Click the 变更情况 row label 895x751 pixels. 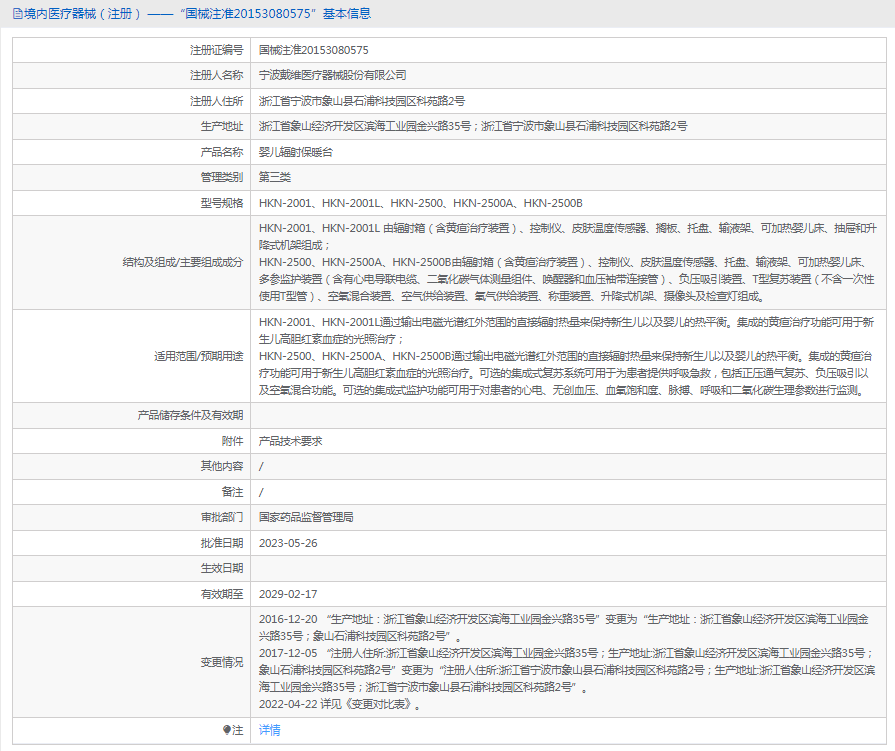pos(221,662)
